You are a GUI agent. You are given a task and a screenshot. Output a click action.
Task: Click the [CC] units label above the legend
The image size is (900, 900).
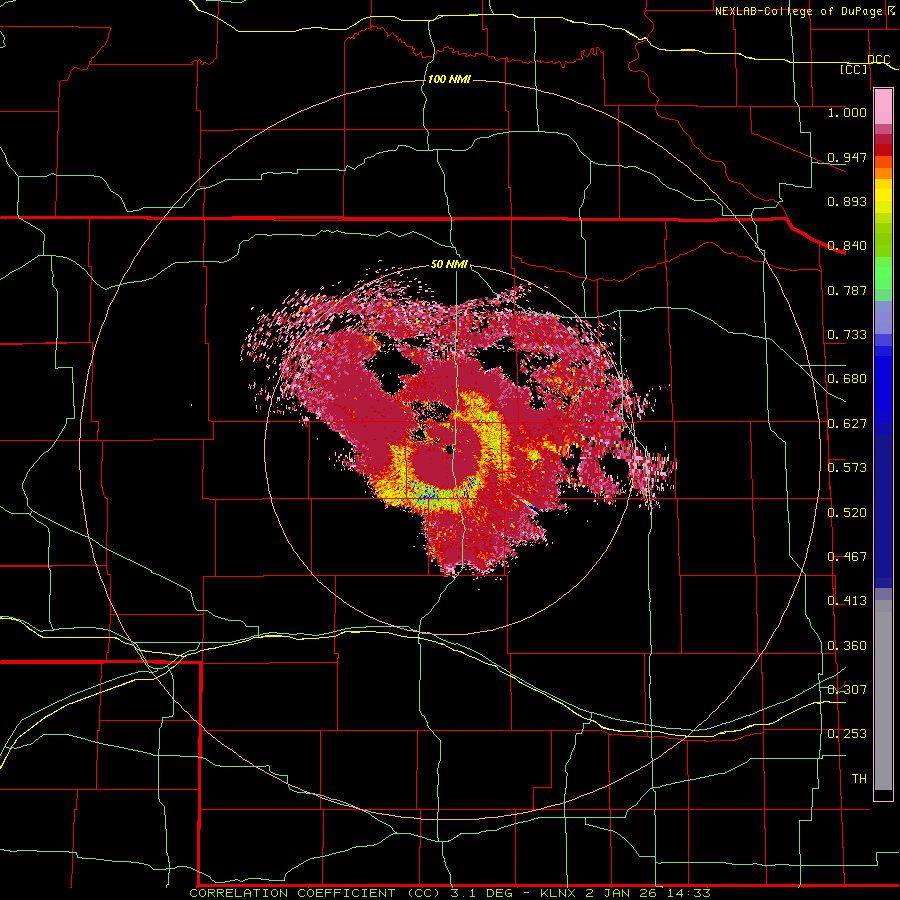[x=854, y=69]
